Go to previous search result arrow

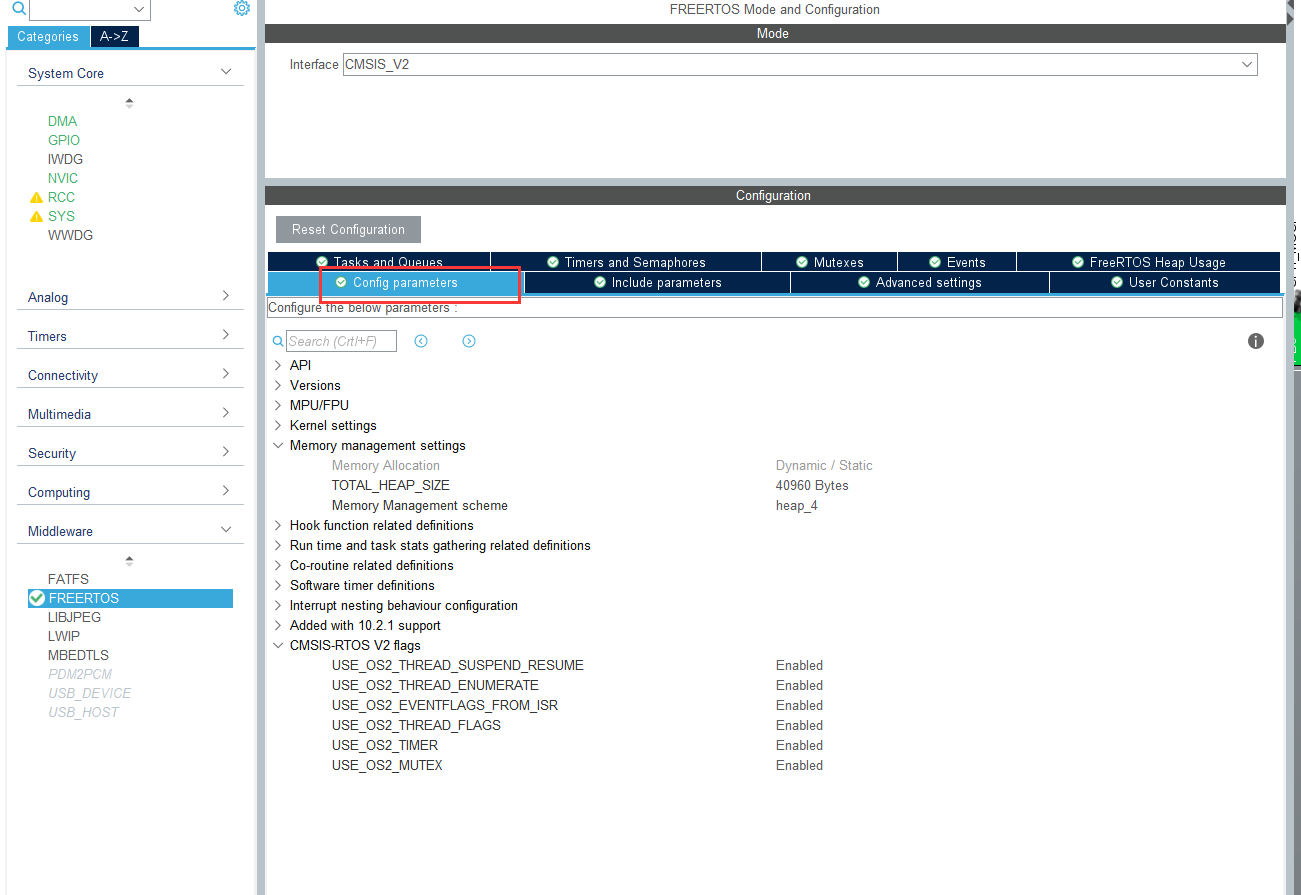(x=421, y=341)
